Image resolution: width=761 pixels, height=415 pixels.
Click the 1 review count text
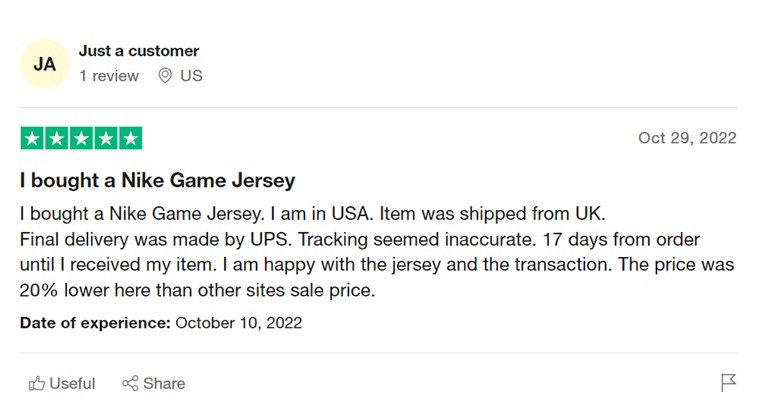pyautogui.click(x=109, y=76)
